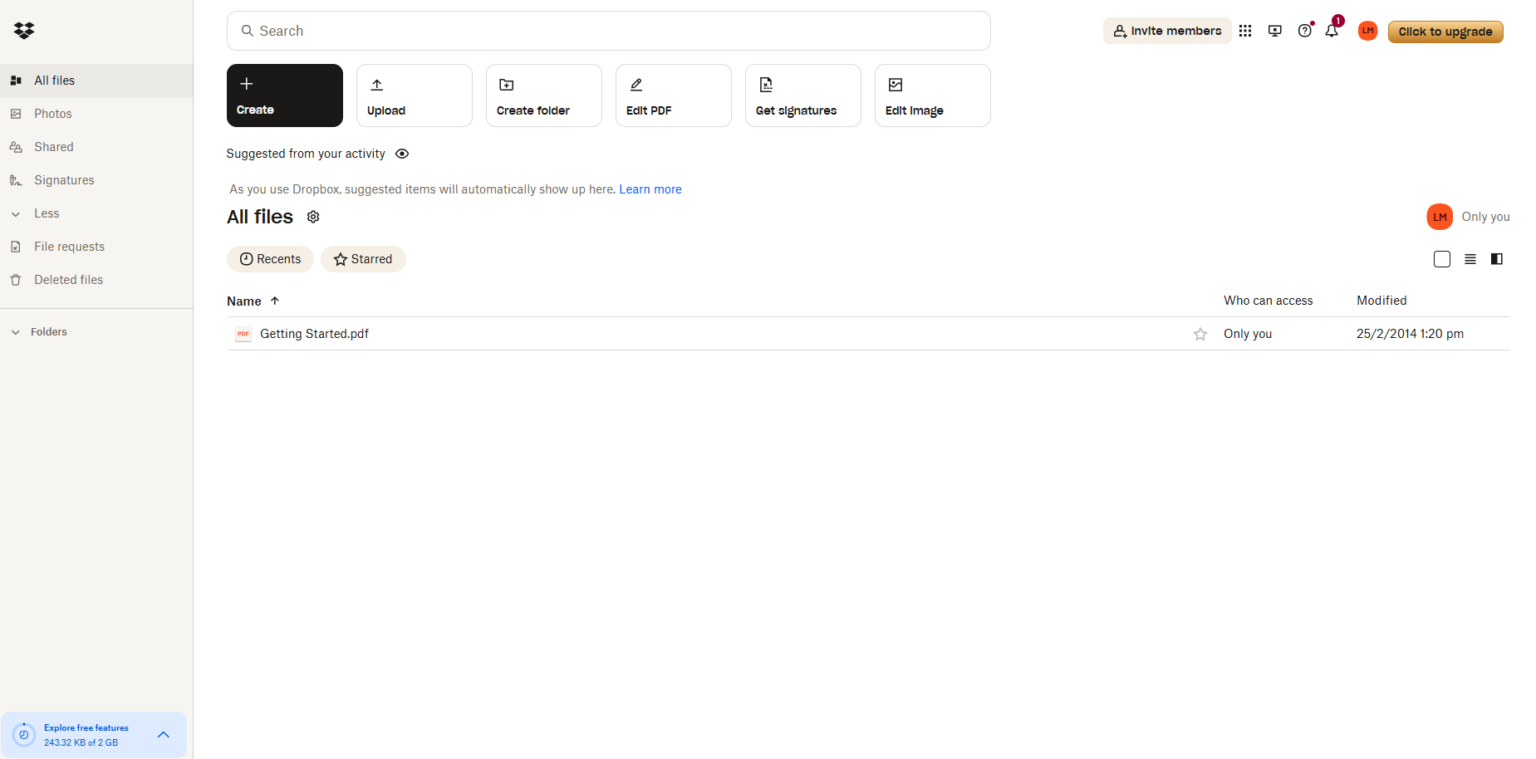Open All files settings gear icon
This screenshot has height=759, width=1536.
click(x=313, y=217)
